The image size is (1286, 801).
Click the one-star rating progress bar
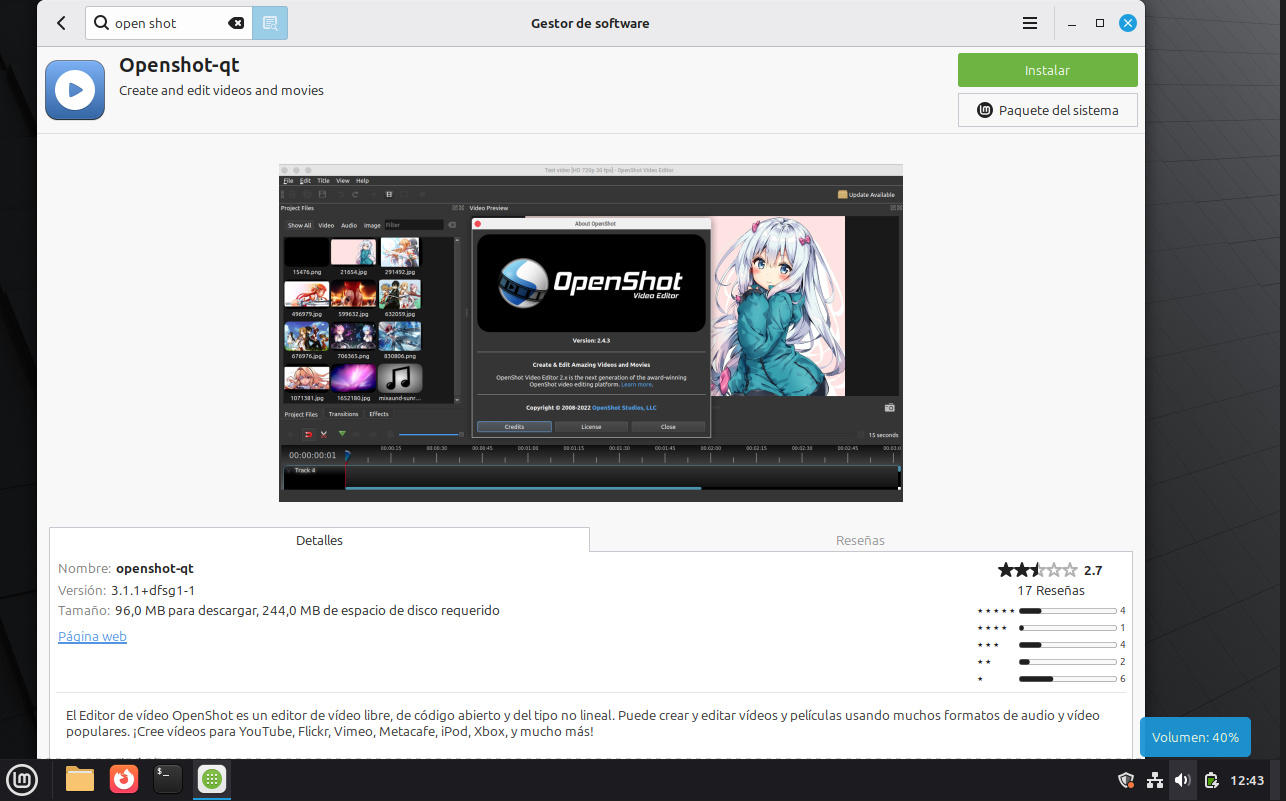click(1067, 679)
